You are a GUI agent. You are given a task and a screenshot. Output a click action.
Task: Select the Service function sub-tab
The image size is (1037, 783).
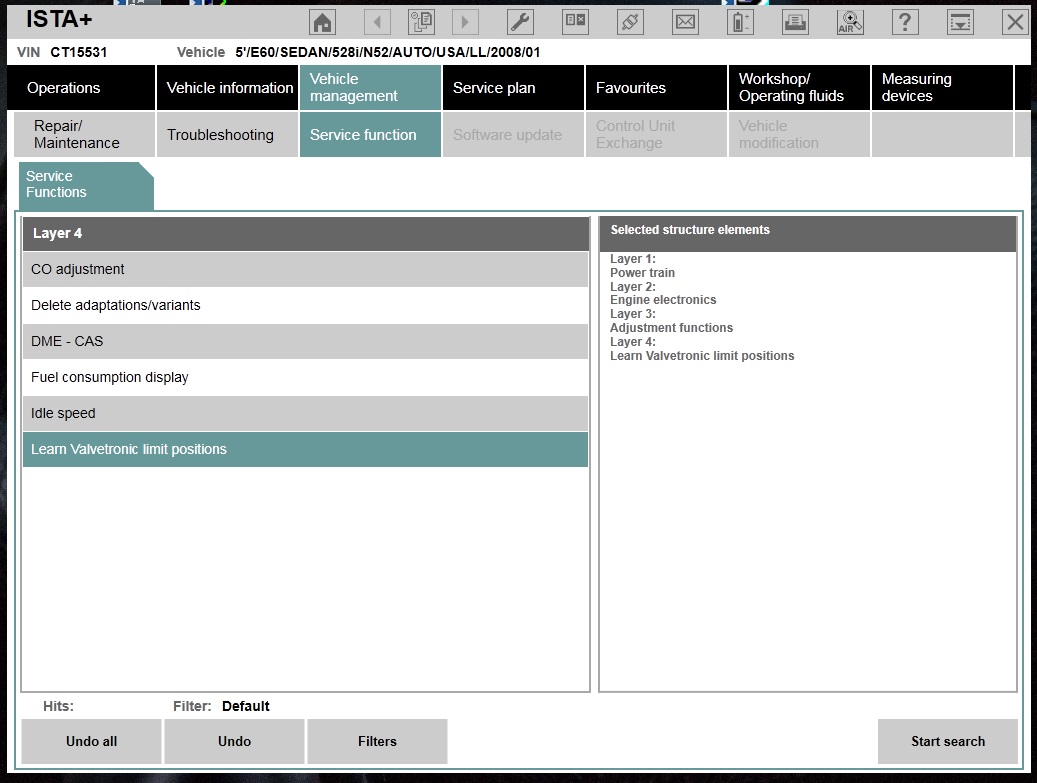[370, 134]
